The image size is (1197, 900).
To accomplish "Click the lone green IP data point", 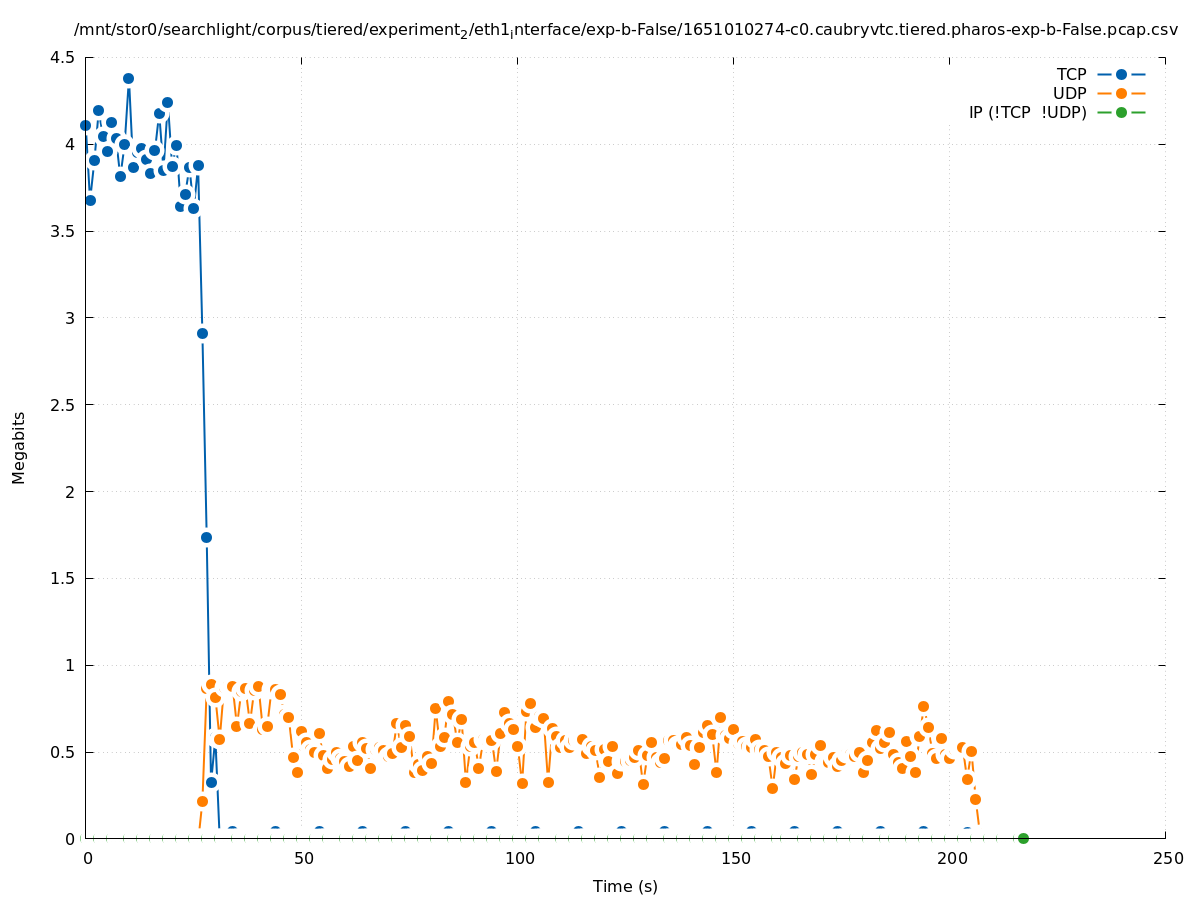I will (x=1023, y=838).
